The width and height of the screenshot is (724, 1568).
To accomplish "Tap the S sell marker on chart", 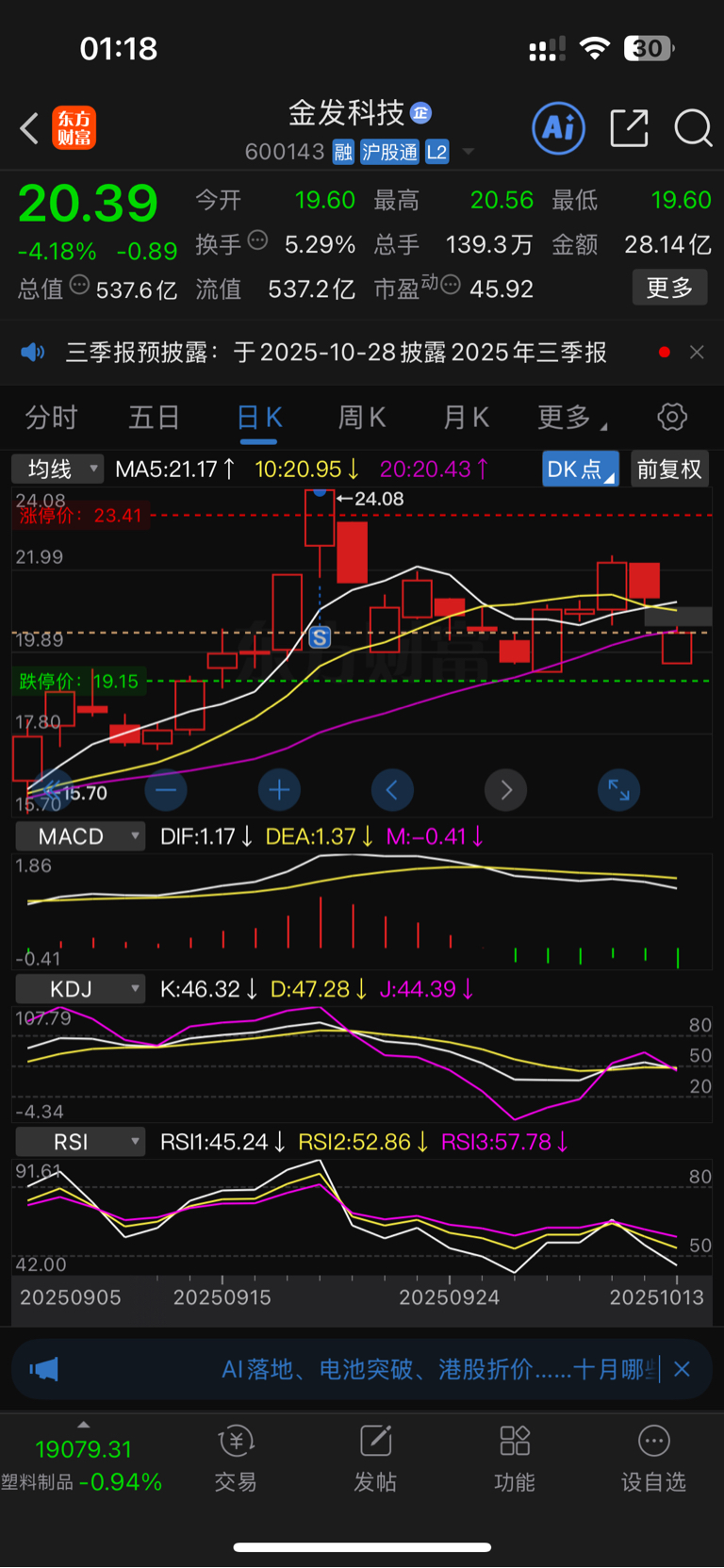I will point(321,638).
